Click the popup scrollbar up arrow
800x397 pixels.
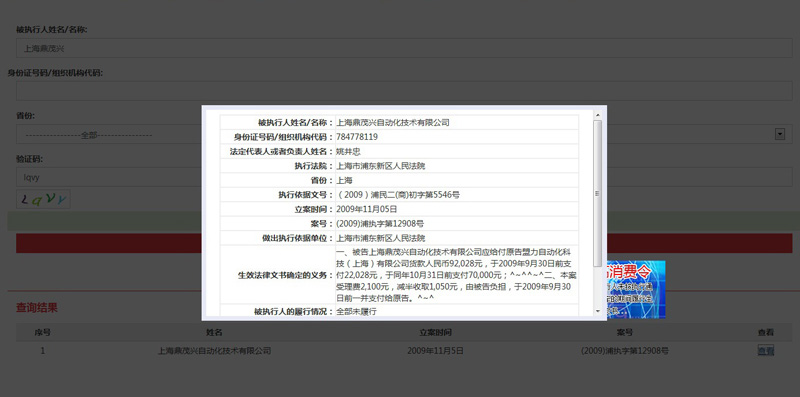pyautogui.click(x=597, y=114)
